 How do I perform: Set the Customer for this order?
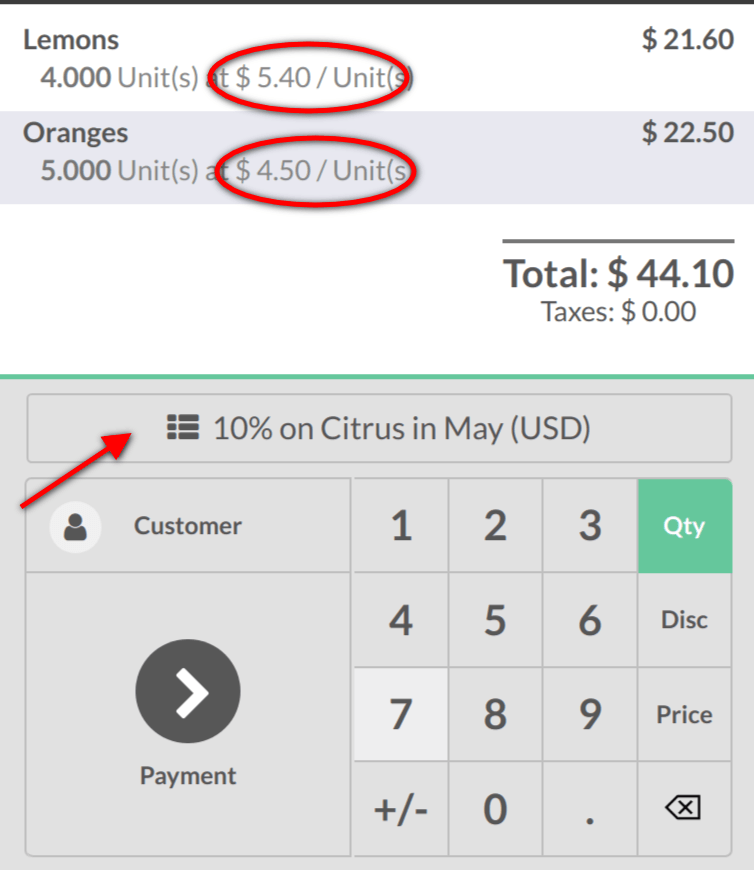(188, 526)
